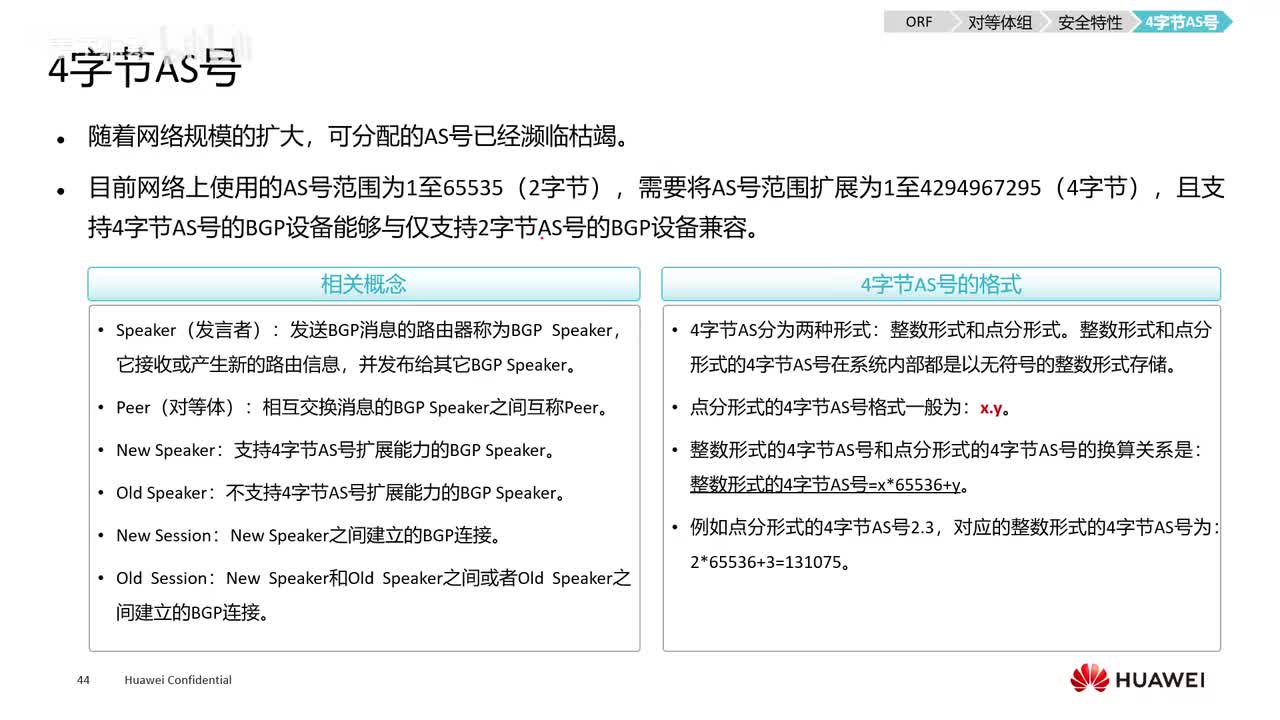Click the bullet starting "Old Session：New Speaker和Old Speaker之间"
Image resolution: width=1280 pixels, height=720 pixels.
point(373,595)
